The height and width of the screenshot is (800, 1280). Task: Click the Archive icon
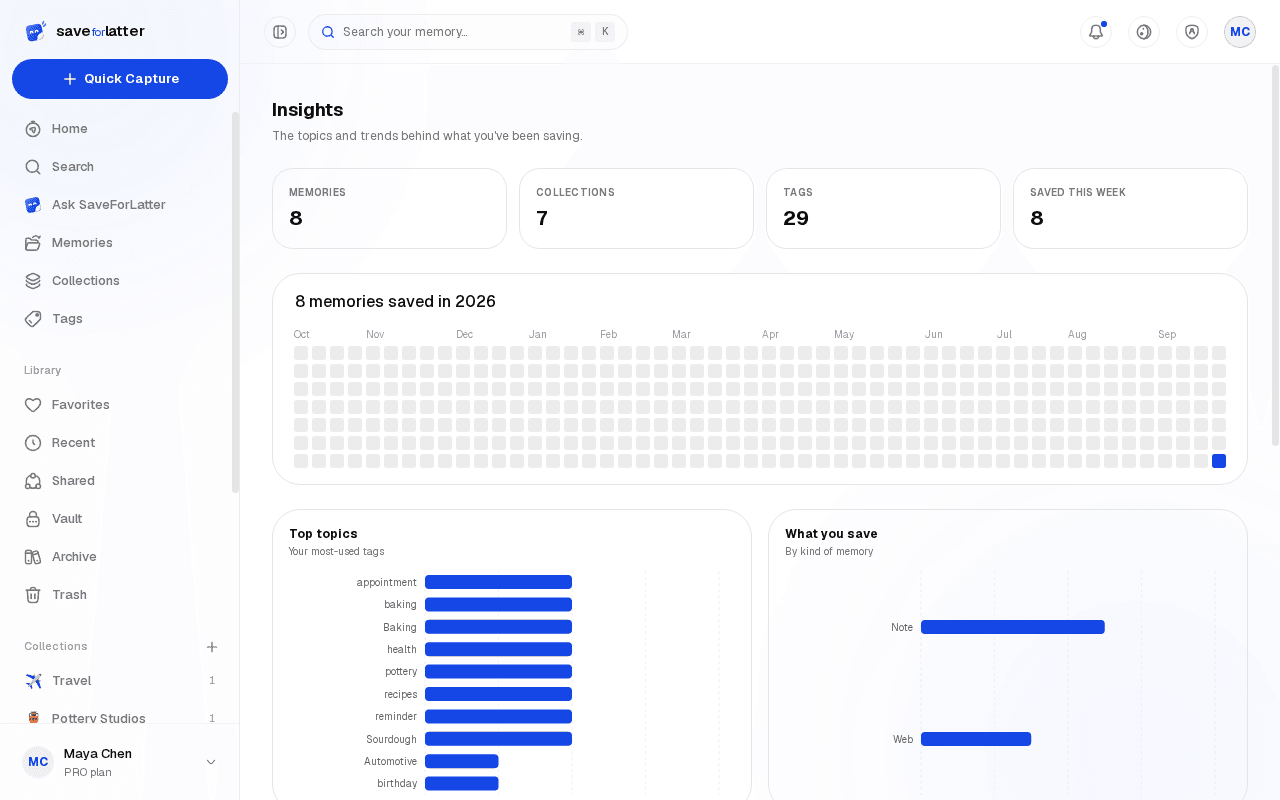pyautogui.click(x=33, y=557)
